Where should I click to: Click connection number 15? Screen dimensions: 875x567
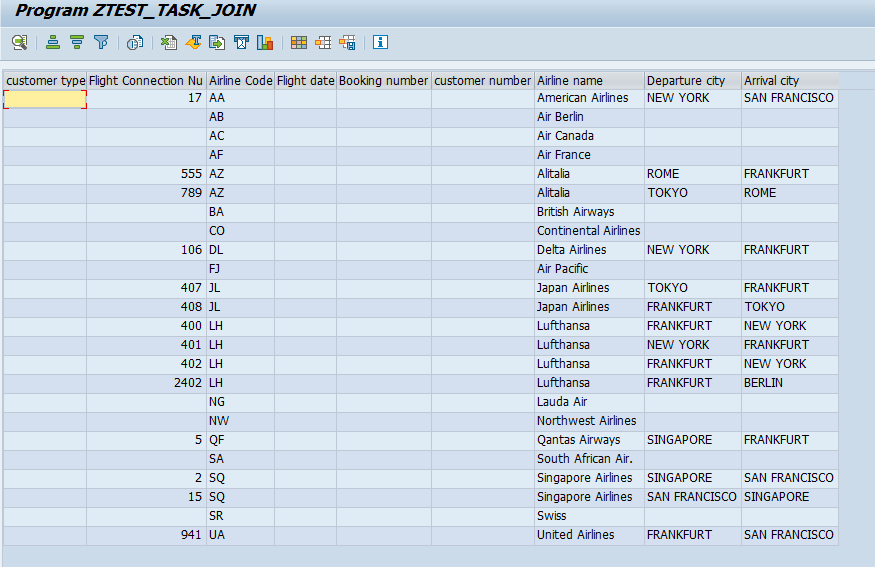tap(146, 497)
